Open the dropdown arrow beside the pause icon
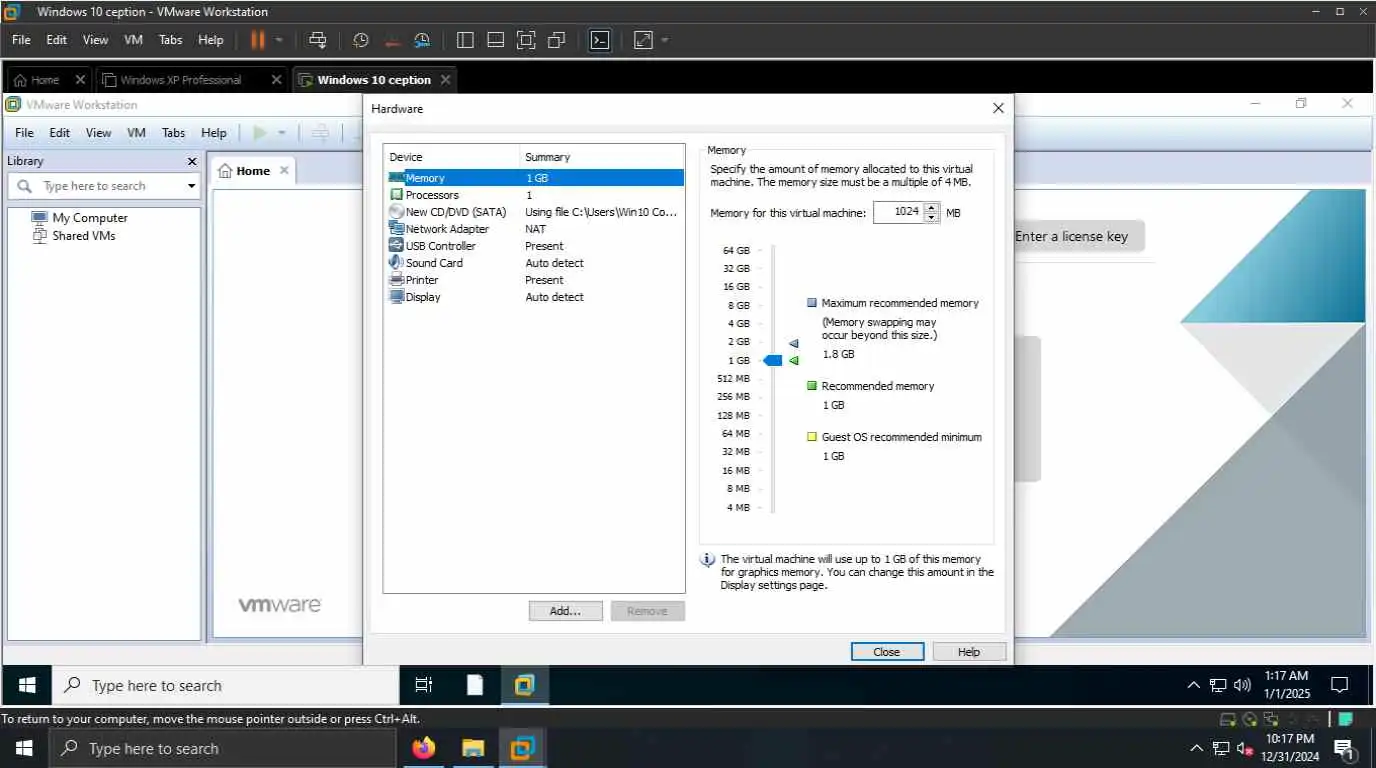Image resolution: width=1376 pixels, height=768 pixels. click(x=279, y=40)
